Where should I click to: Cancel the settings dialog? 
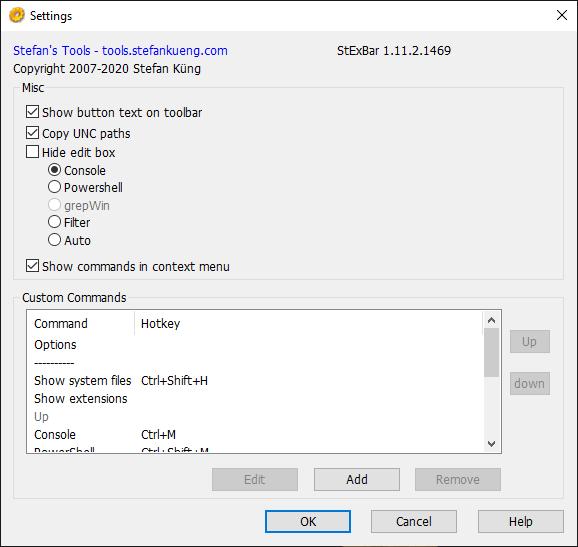(x=414, y=522)
